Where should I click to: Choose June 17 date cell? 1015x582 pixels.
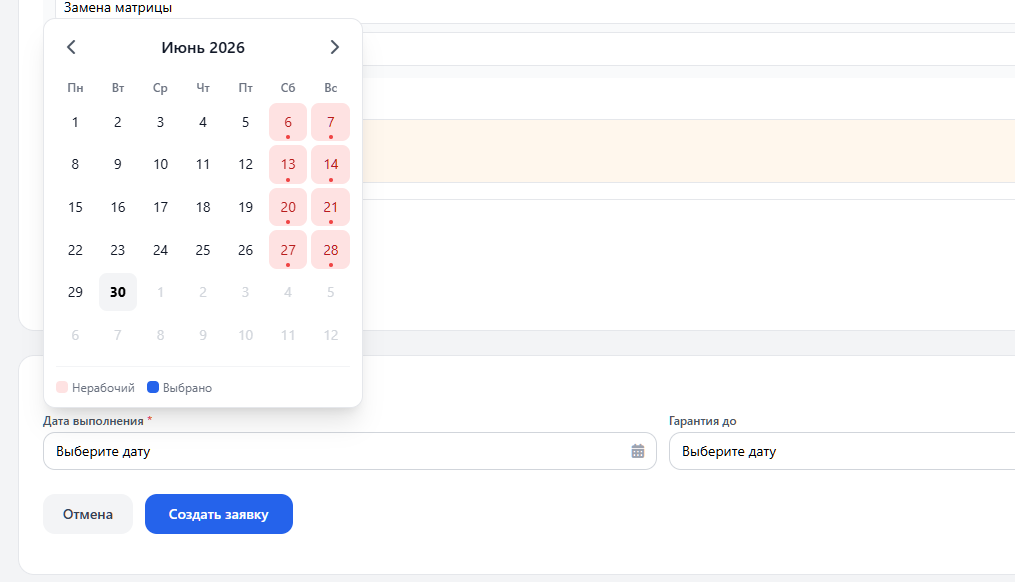[161, 207]
